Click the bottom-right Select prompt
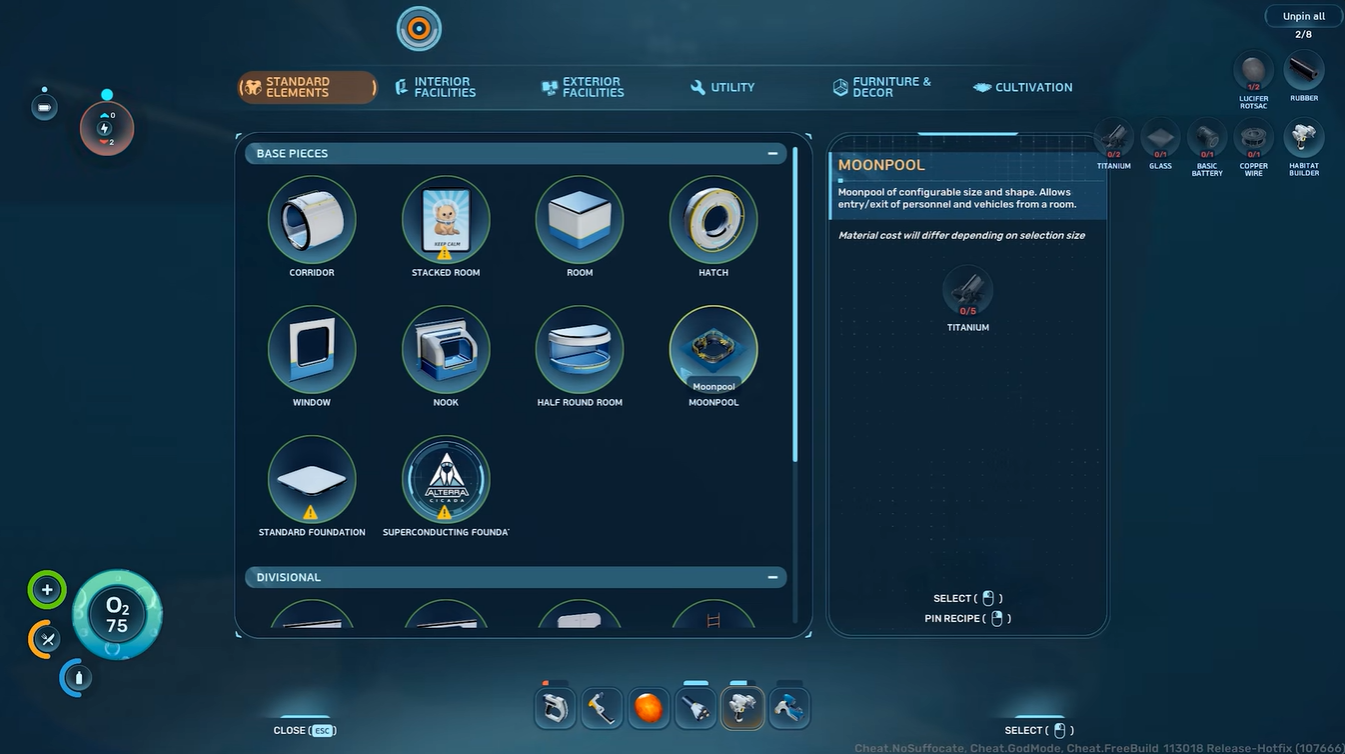 click(1039, 730)
